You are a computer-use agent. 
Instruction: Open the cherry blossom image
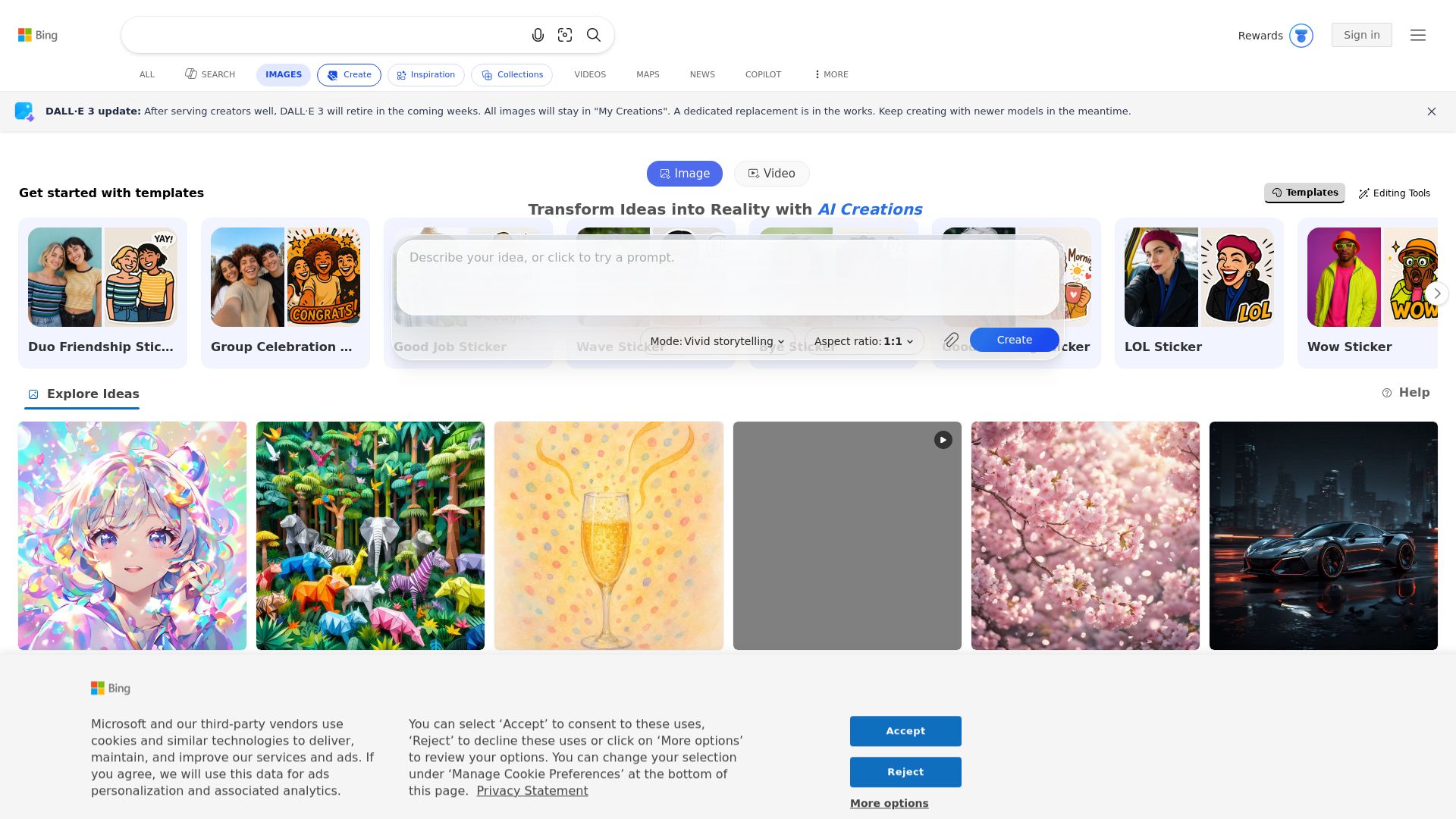[x=1085, y=535]
